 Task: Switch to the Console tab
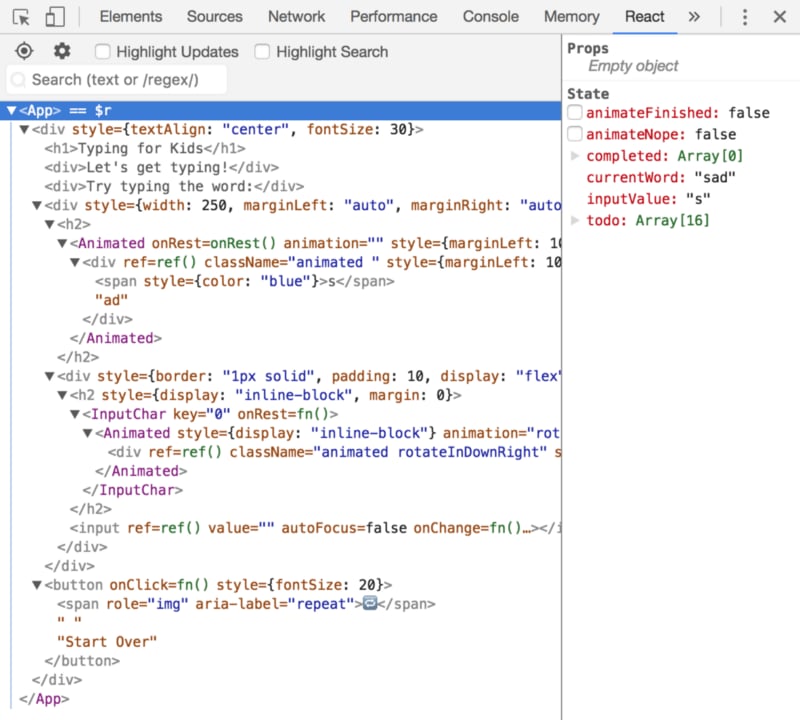click(x=490, y=17)
